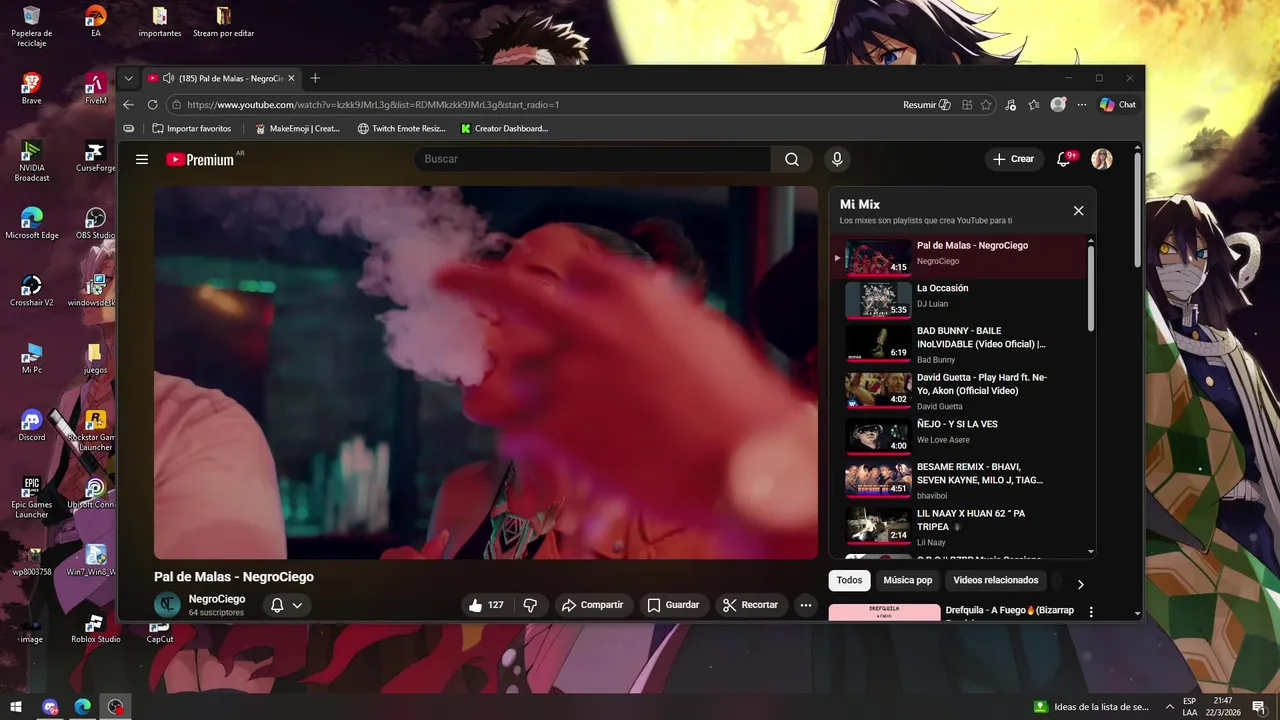The image size is (1280, 720).
Task: Open Windows Start menu
Action: pyautogui.click(x=16, y=706)
